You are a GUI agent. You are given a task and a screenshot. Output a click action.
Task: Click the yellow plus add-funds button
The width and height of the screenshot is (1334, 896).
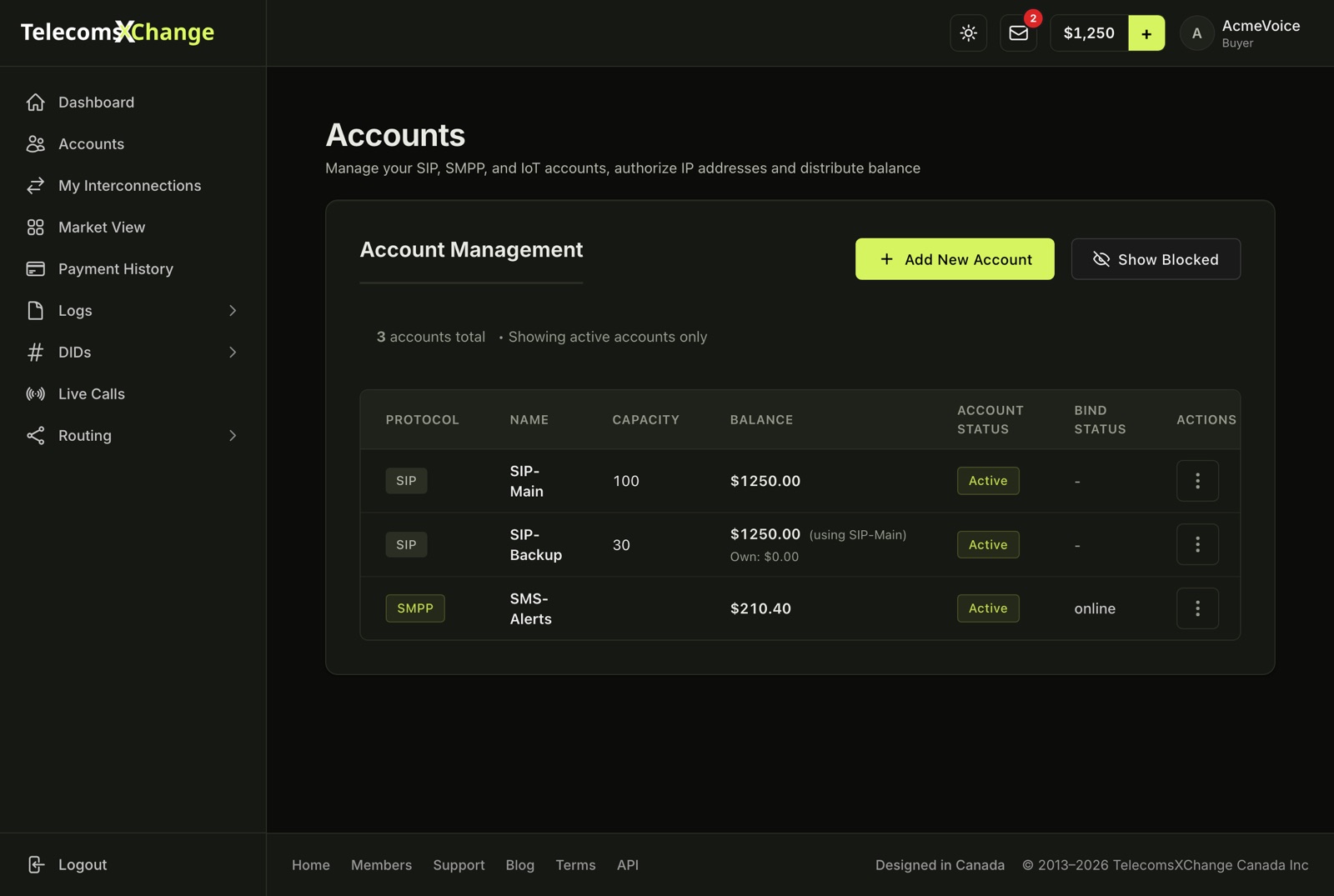point(1146,33)
